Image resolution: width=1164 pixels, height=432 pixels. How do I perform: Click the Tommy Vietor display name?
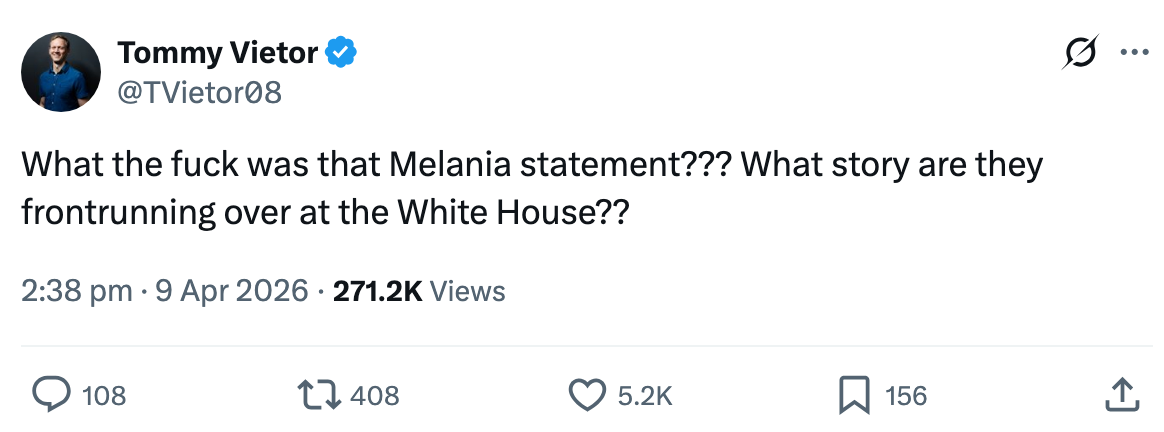point(217,52)
